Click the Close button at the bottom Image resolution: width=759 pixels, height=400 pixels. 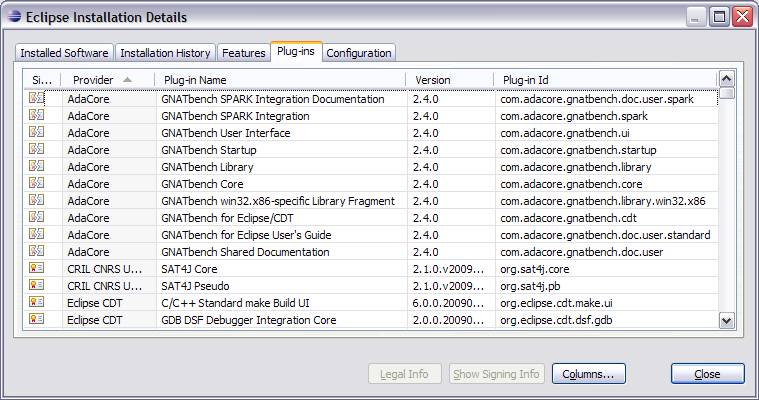707,374
